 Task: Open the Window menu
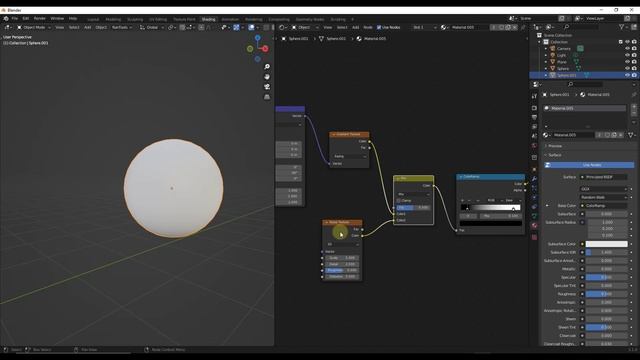pos(57,19)
